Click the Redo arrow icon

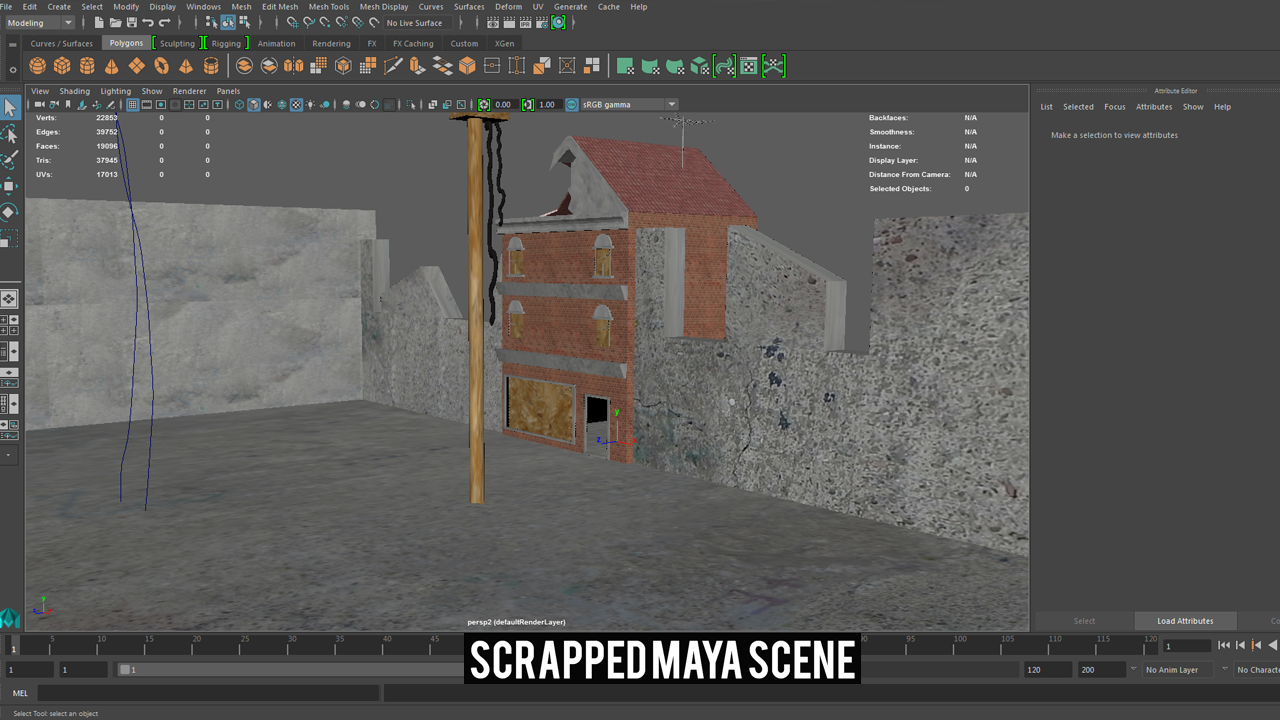[x=164, y=22]
